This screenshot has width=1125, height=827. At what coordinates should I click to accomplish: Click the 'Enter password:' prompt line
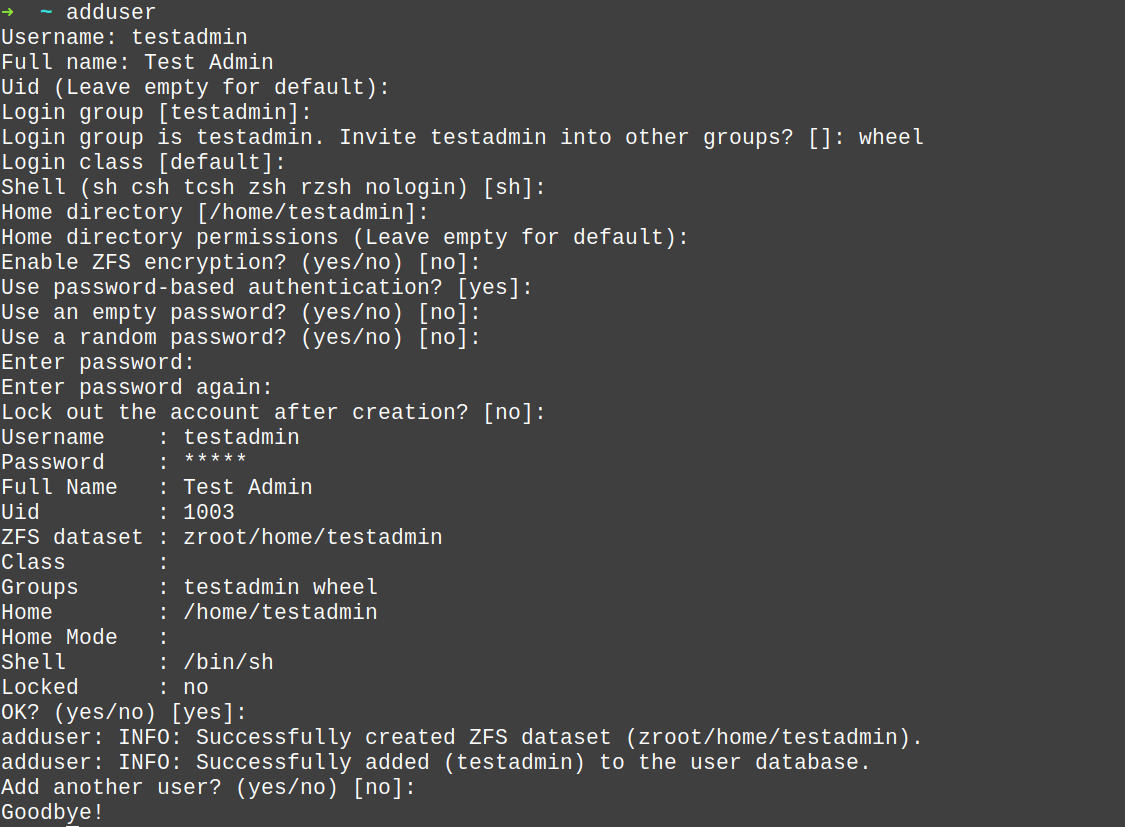98,362
